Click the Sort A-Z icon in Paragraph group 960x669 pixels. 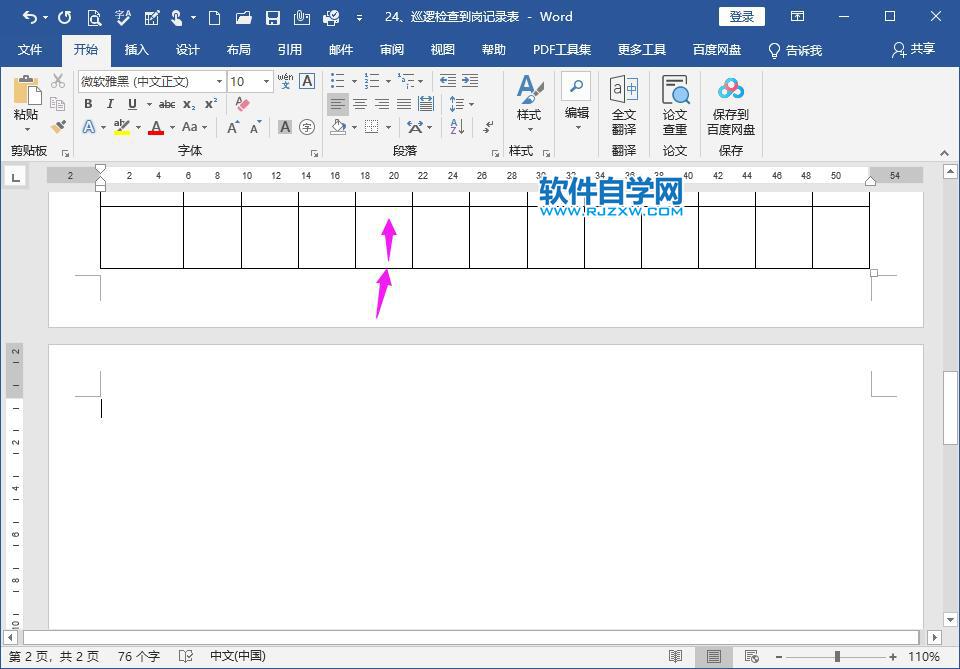tap(455, 127)
